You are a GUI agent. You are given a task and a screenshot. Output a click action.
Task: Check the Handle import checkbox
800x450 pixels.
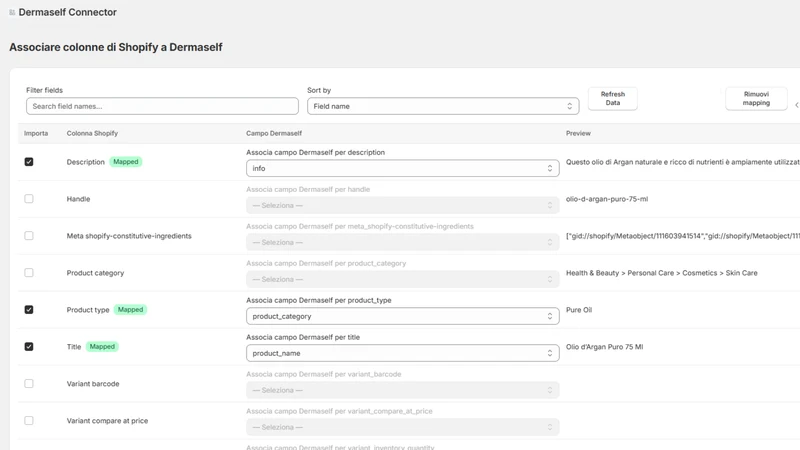[29, 198]
